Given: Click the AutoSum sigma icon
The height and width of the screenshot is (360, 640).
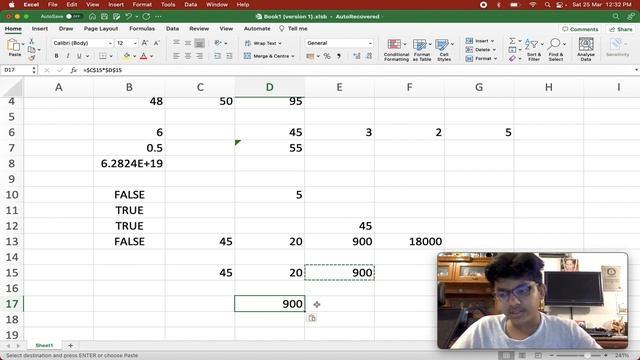Looking at the screenshot, I should tap(512, 41).
